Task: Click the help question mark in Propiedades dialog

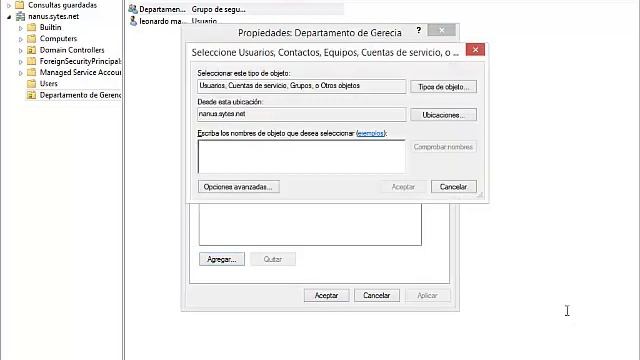Action: (418, 30)
